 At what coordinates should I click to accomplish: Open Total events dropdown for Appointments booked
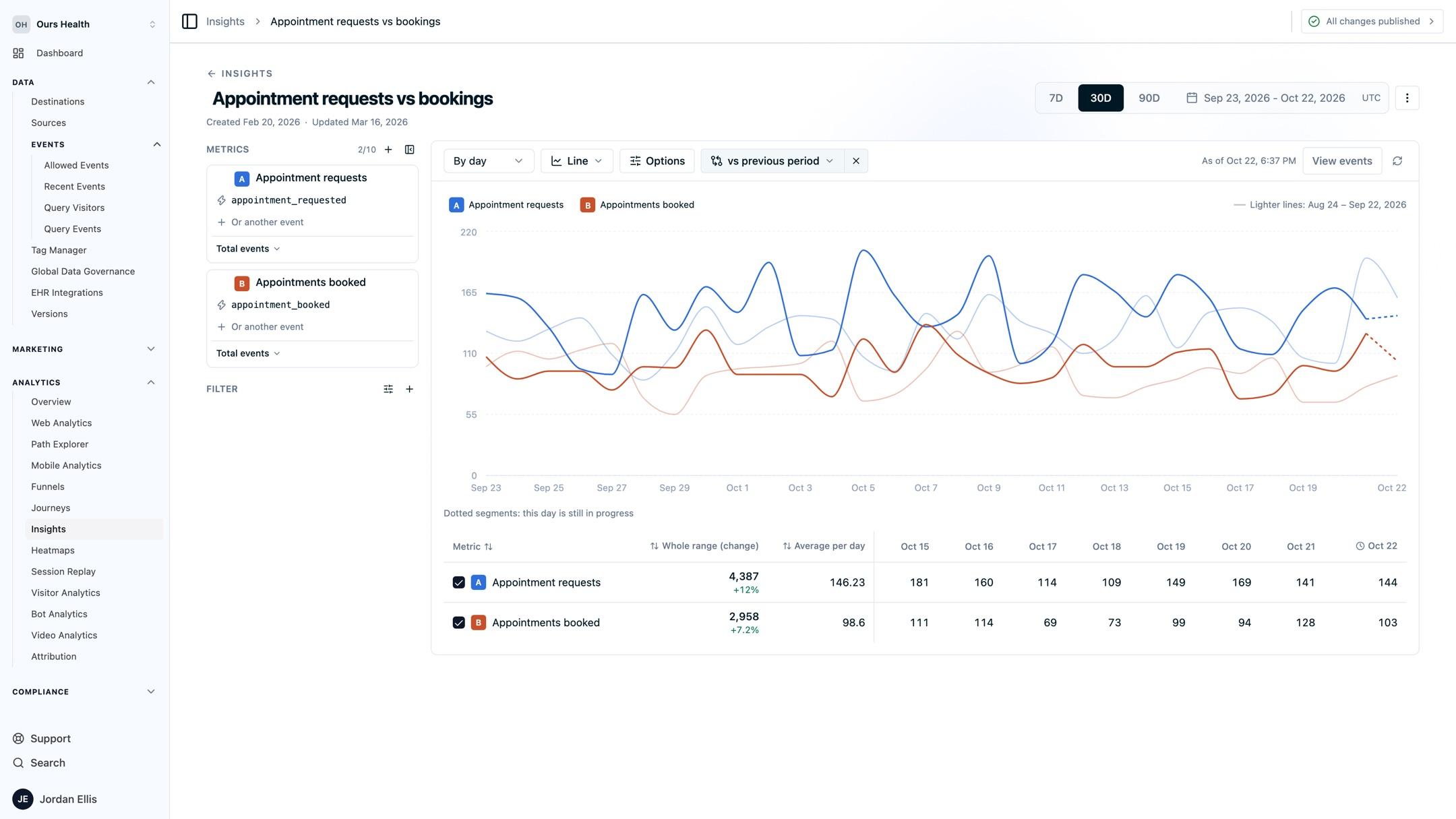click(x=248, y=353)
